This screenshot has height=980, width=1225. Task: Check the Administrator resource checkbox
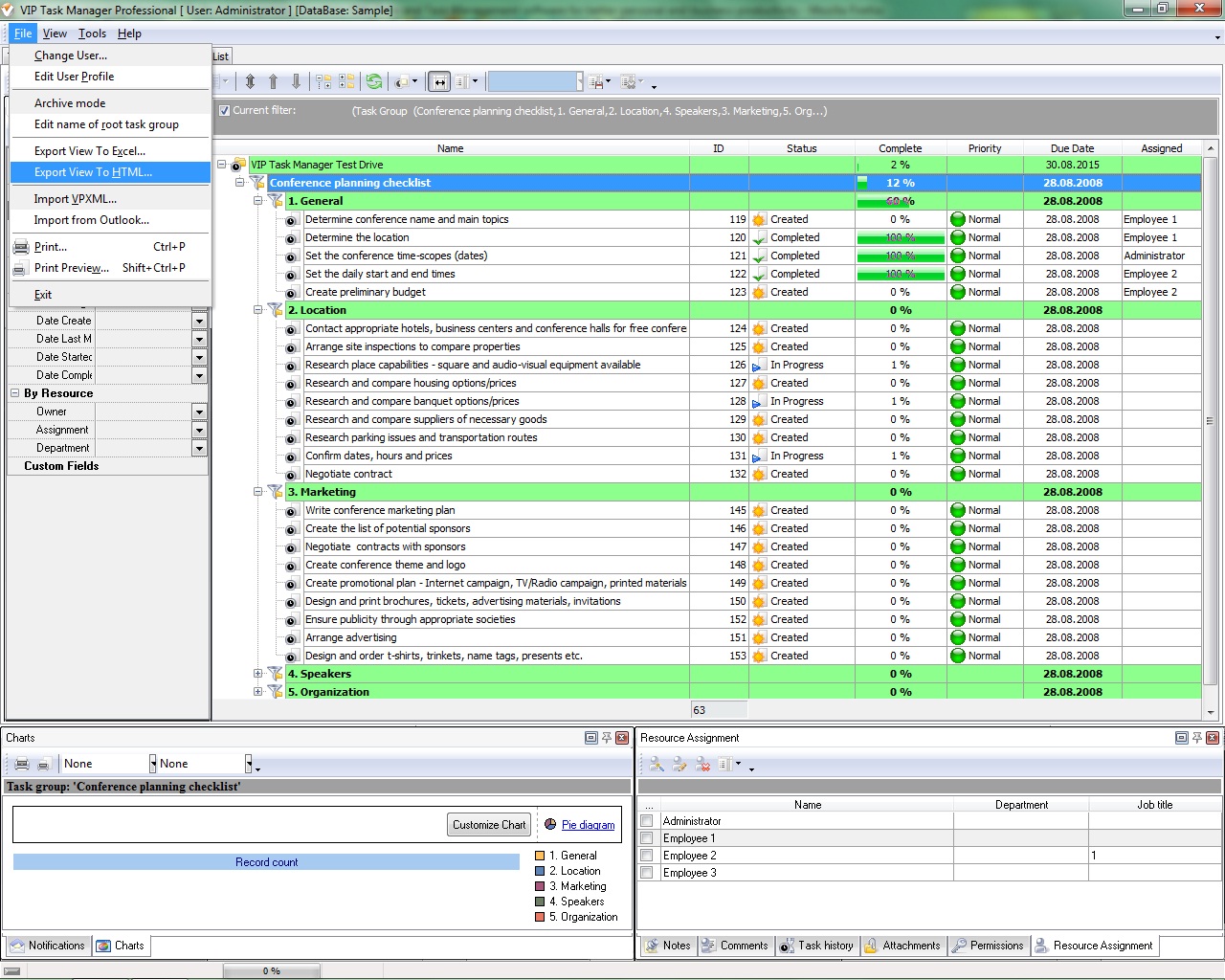pos(647,820)
